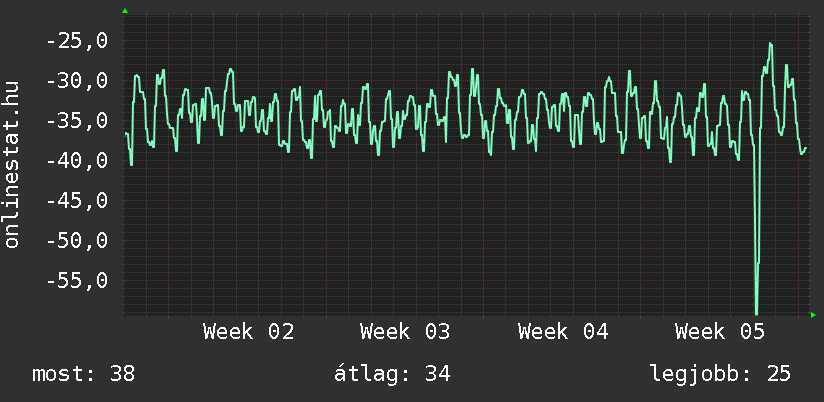824x402 pixels.
Task: Click the right end of the graph line
Action: pos(805,148)
